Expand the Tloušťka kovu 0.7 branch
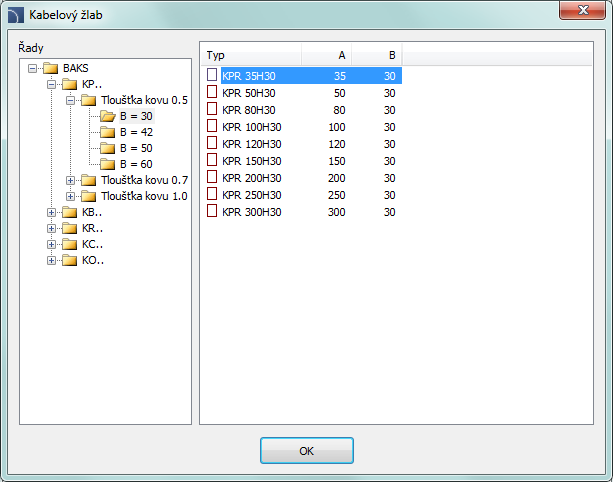Screen dimensions: 613x482 tap(70, 181)
